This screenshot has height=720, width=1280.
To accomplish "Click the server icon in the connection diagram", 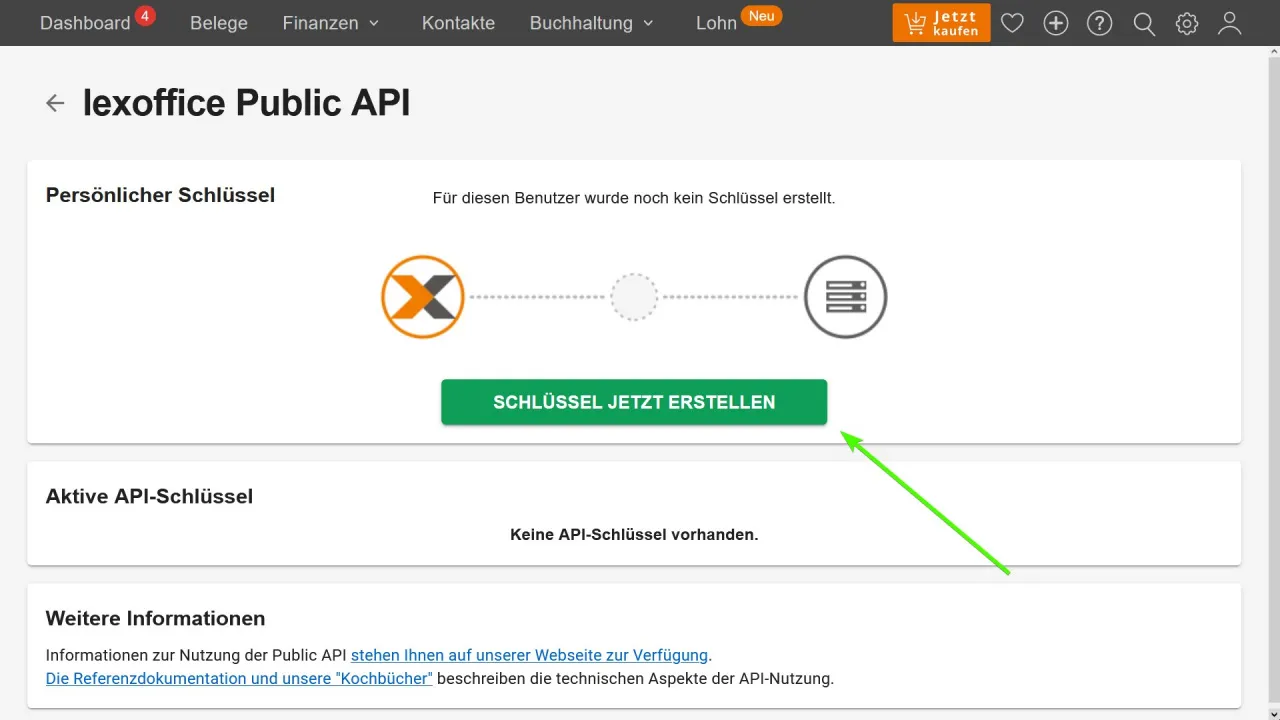I will 845,296.
